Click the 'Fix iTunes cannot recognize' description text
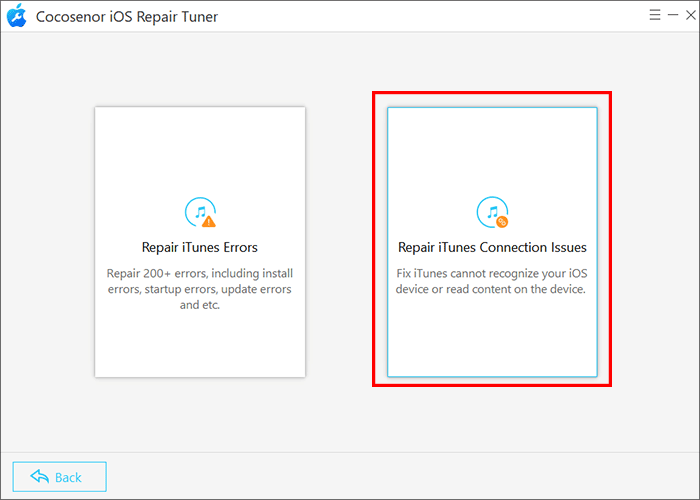 pyautogui.click(x=492, y=281)
